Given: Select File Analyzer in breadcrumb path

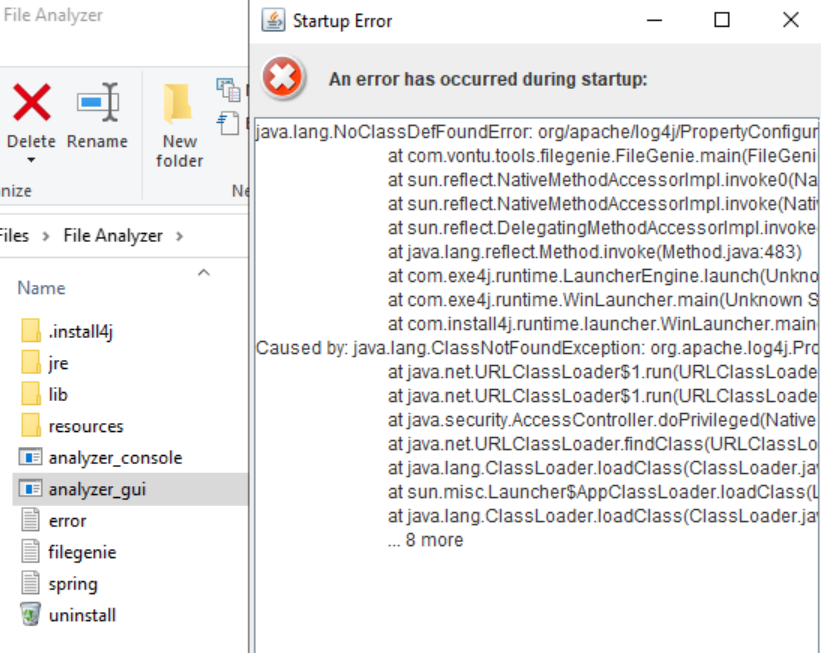Looking at the screenshot, I should pyautogui.click(x=113, y=236).
